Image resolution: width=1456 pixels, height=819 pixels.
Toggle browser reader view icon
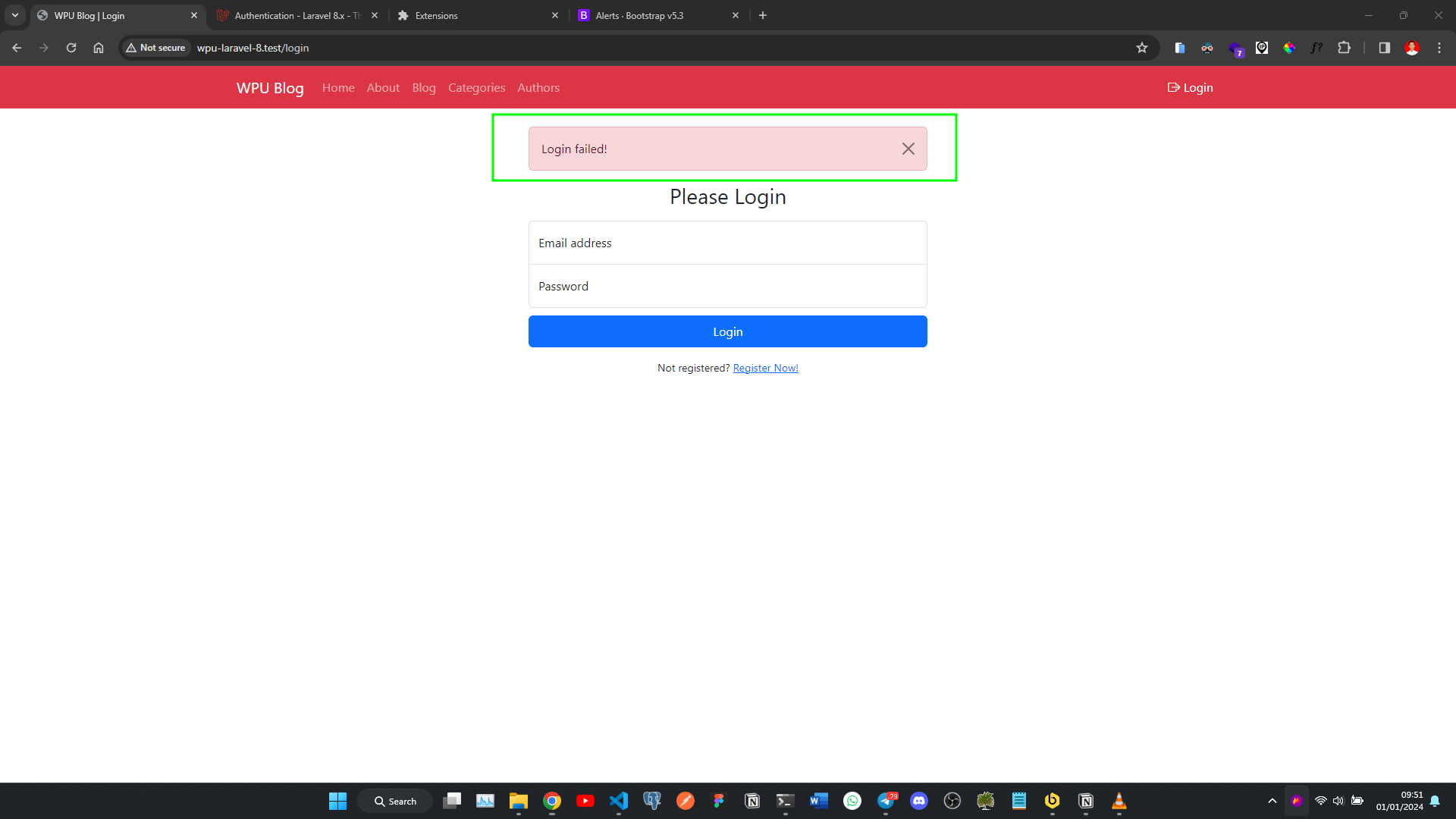(x=1385, y=48)
